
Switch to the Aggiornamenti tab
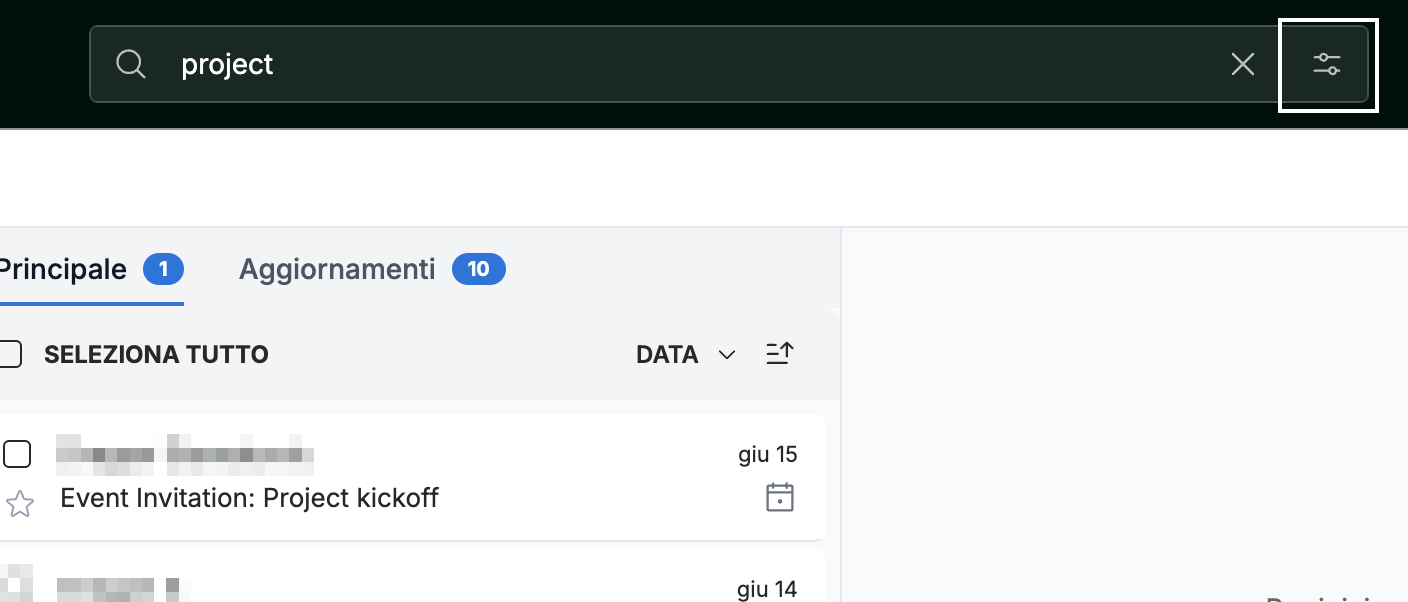click(372, 269)
